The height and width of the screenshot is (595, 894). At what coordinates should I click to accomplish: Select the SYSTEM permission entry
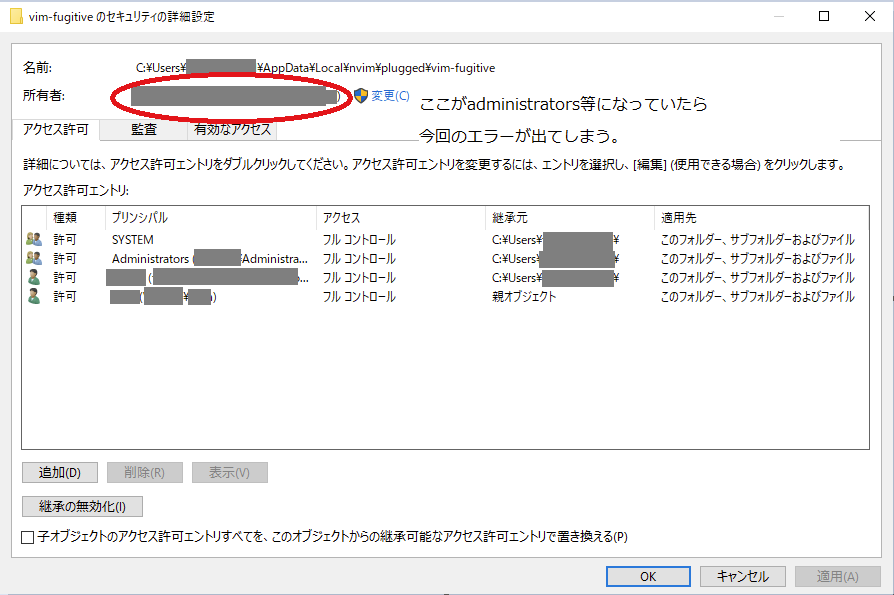click(445, 239)
